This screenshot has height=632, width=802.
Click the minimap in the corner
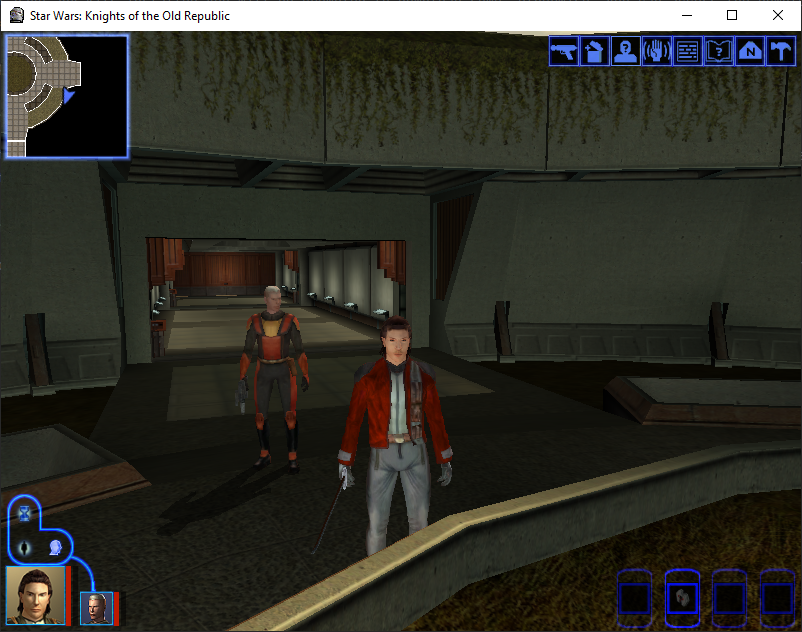point(66,96)
